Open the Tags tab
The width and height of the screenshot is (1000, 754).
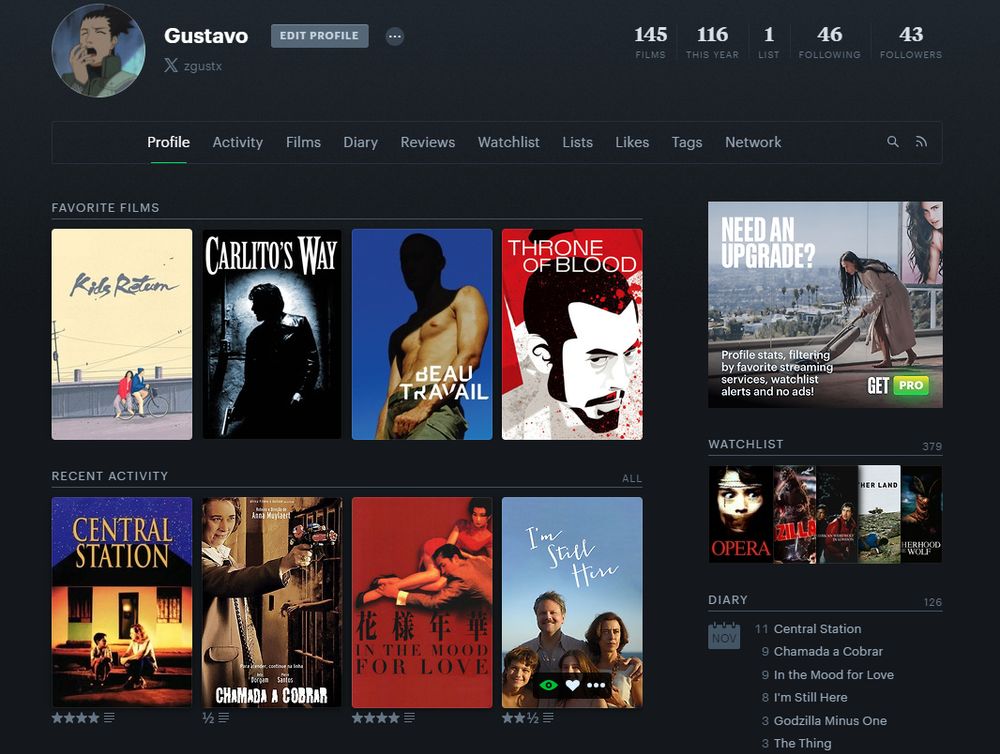coord(687,142)
